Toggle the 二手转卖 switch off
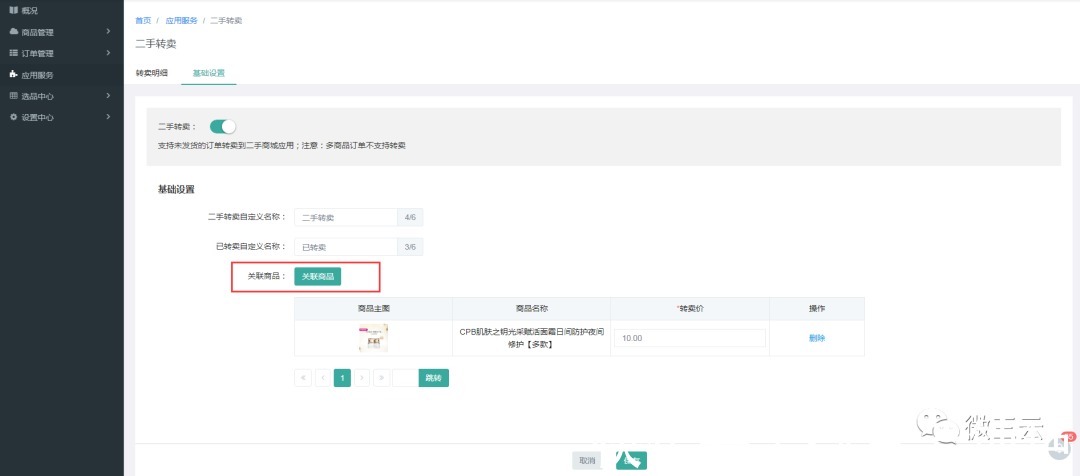Screen dimensions: 1080x476 click(x=222, y=127)
